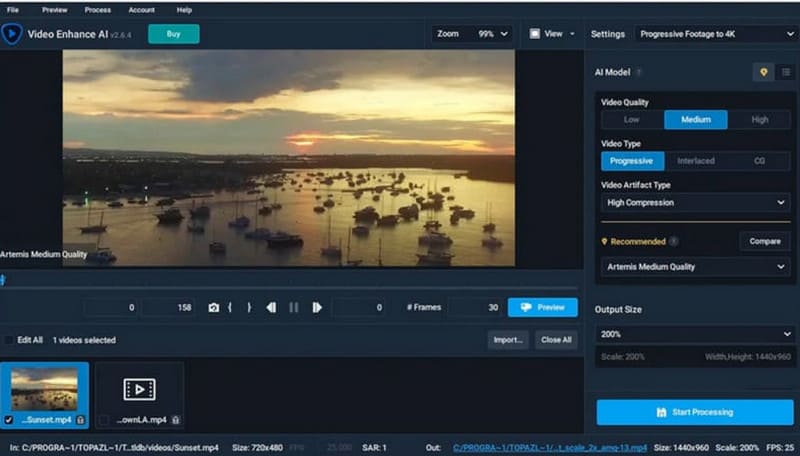Select the ownLA.mp4 video thumbnail
The width and height of the screenshot is (800, 456).
[139, 389]
